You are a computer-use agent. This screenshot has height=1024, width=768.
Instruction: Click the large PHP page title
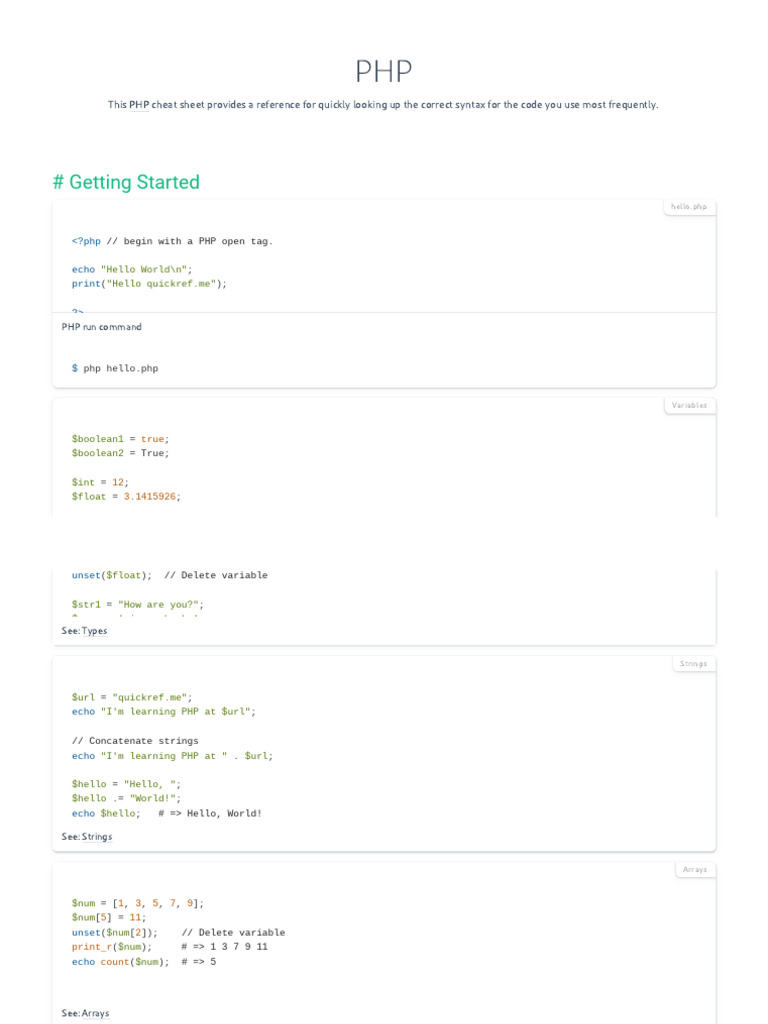(383, 71)
